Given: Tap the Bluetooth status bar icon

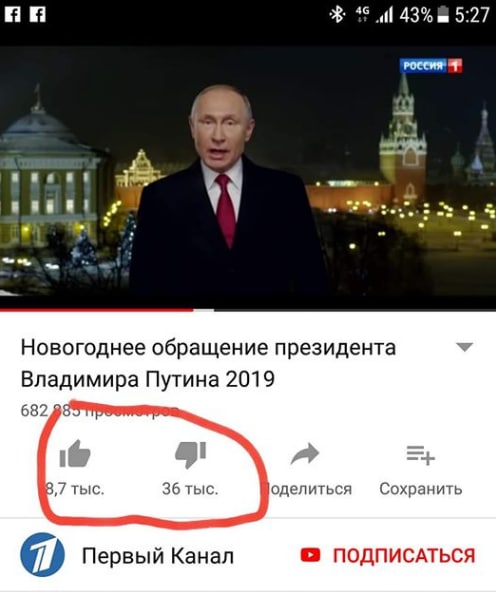Looking at the screenshot, I should click(x=337, y=15).
